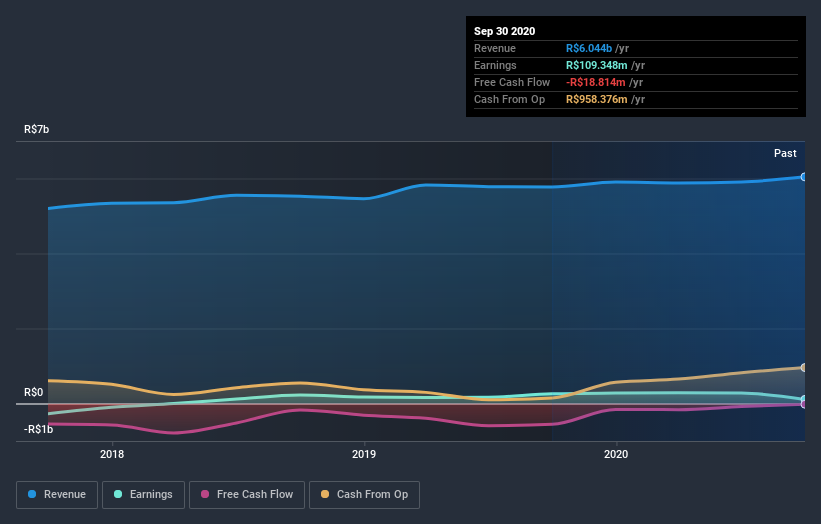Image resolution: width=821 pixels, height=524 pixels.
Task: Click the R$109.348m earnings value
Action: (596, 65)
